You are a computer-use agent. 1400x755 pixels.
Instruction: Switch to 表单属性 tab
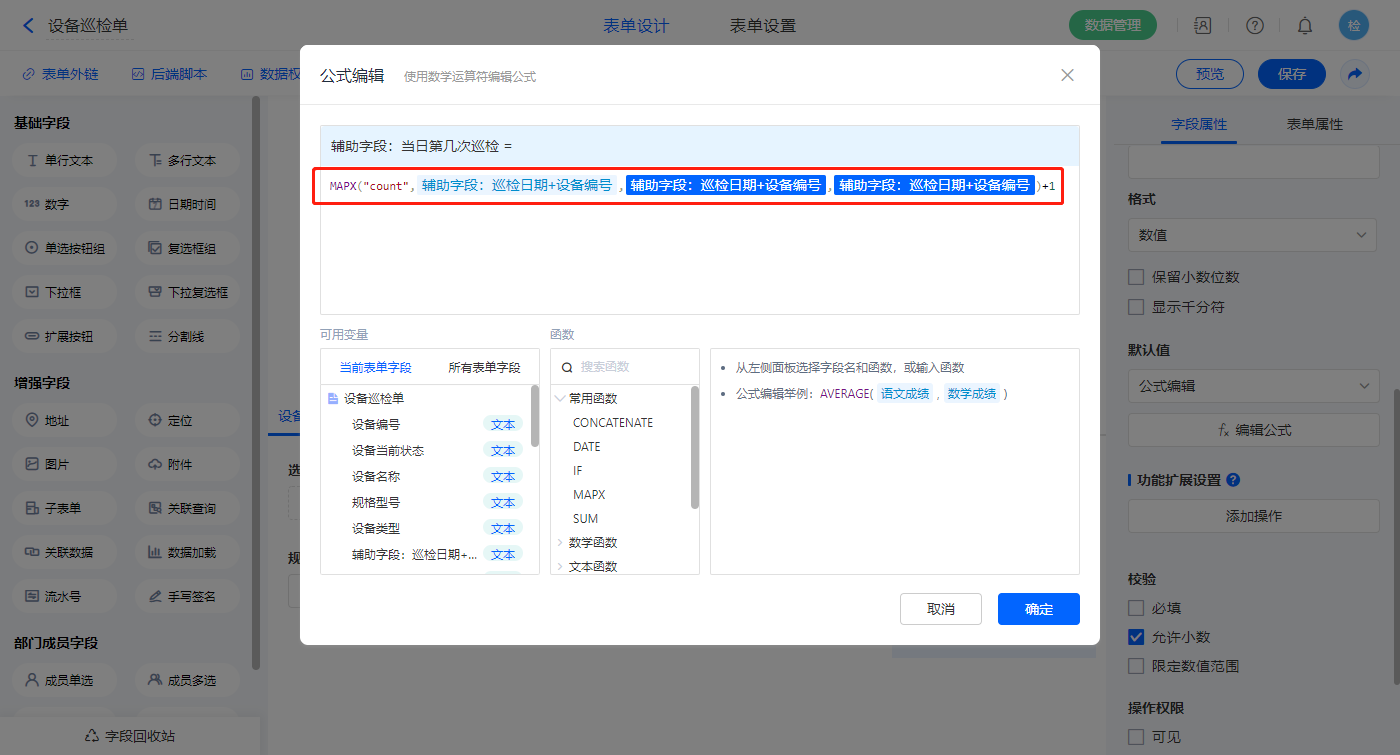pyautogui.click(x=1314, y=125)
